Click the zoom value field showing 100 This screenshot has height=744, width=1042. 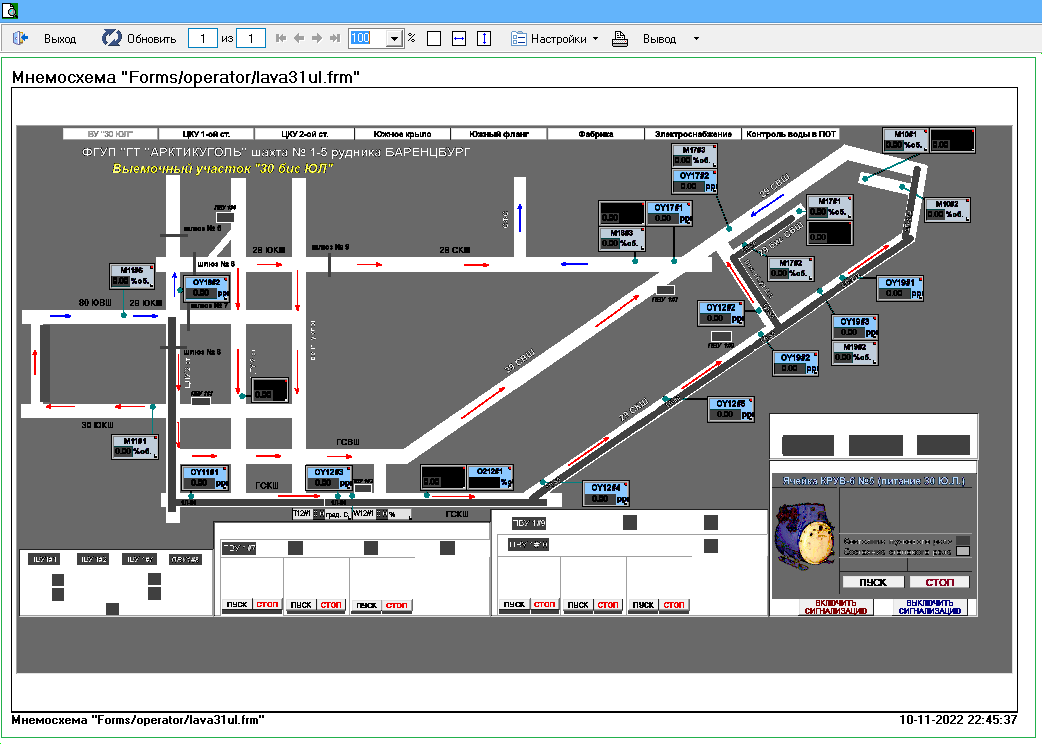(x=368, y=39)
